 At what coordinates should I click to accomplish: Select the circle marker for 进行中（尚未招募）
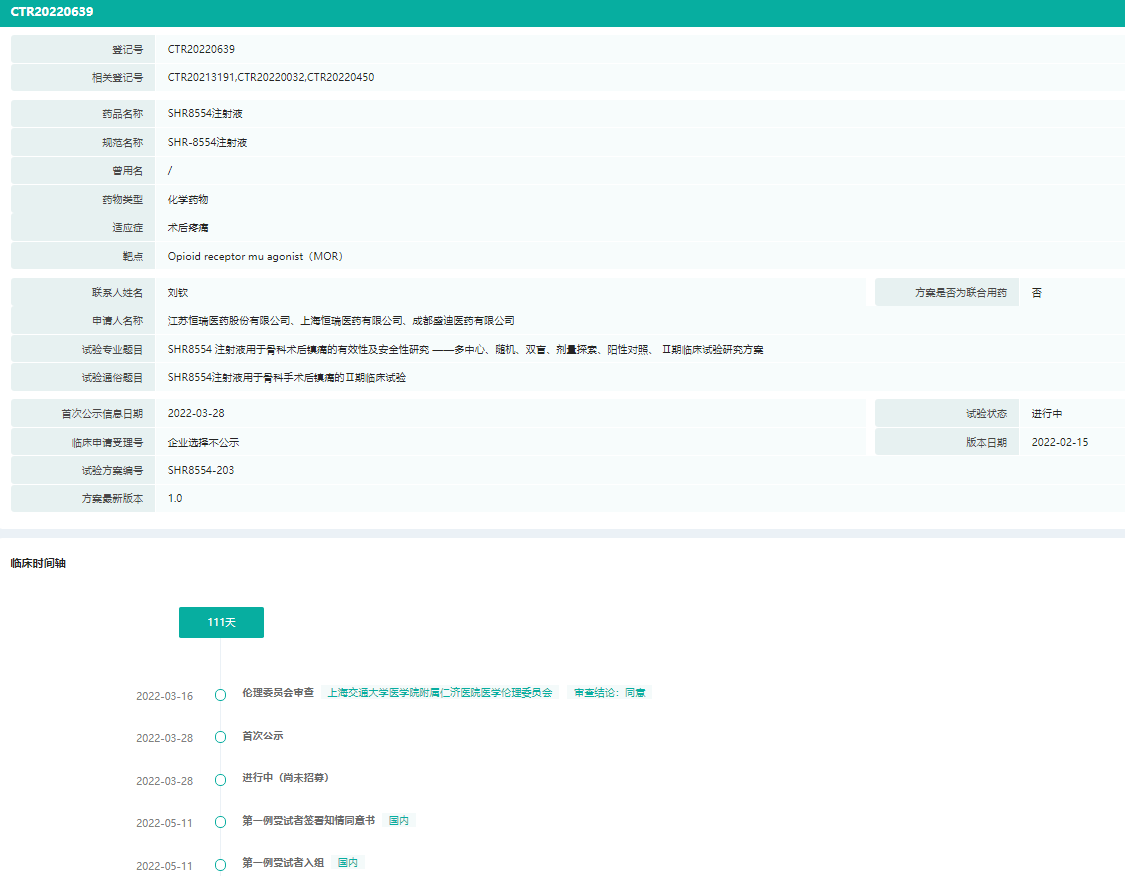[x=220, y=780]
